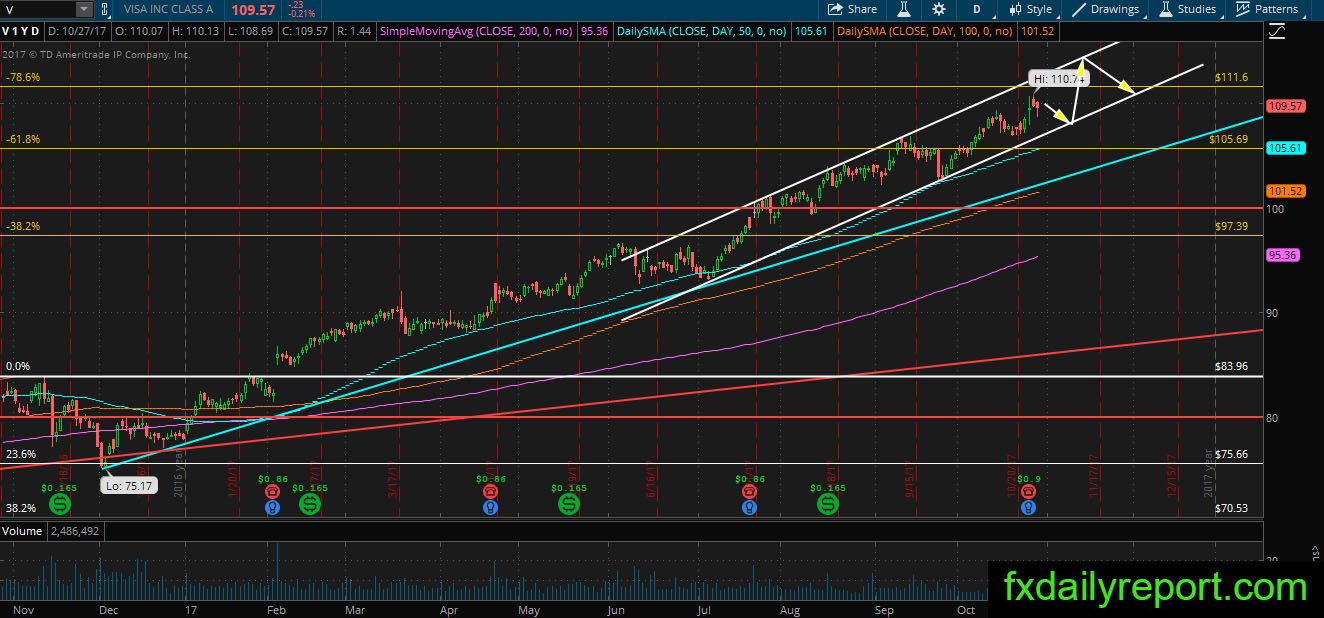Click the symbol link icon beside ticker box
Viewport: 1324px width, 618px height.
tap(103, 9)
